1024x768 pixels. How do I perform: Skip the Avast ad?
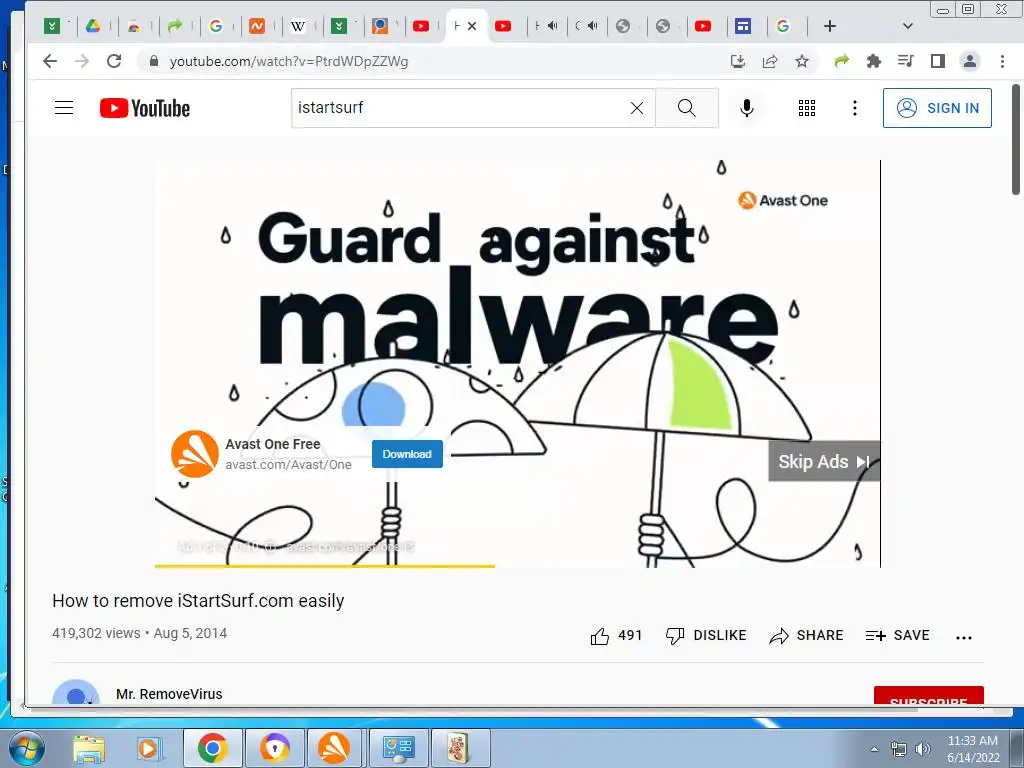pos(824,462)
